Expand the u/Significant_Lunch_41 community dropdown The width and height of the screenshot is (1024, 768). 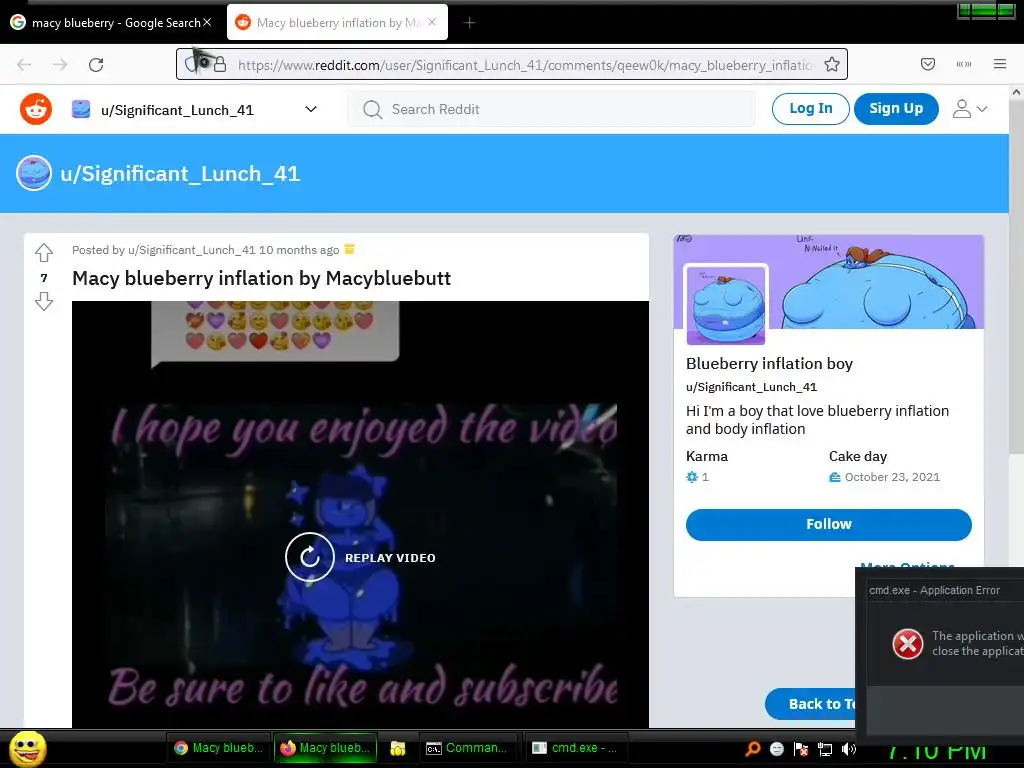click(311, 109)
